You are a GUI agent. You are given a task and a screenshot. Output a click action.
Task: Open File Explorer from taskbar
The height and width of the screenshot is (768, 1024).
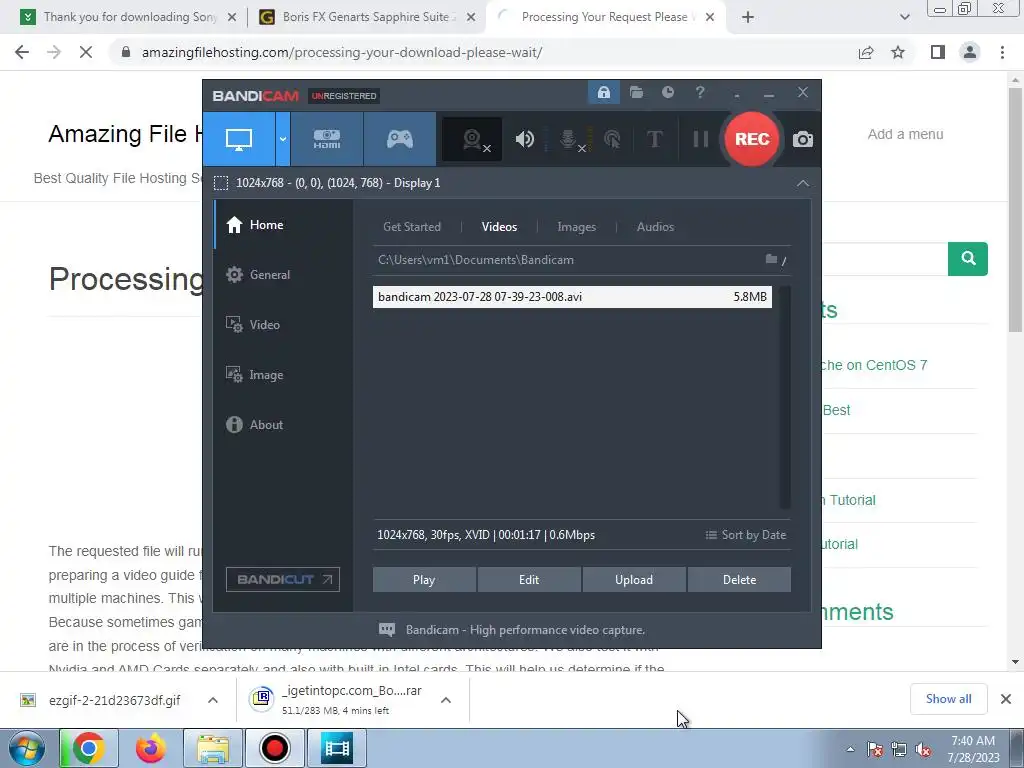[213, 748]
